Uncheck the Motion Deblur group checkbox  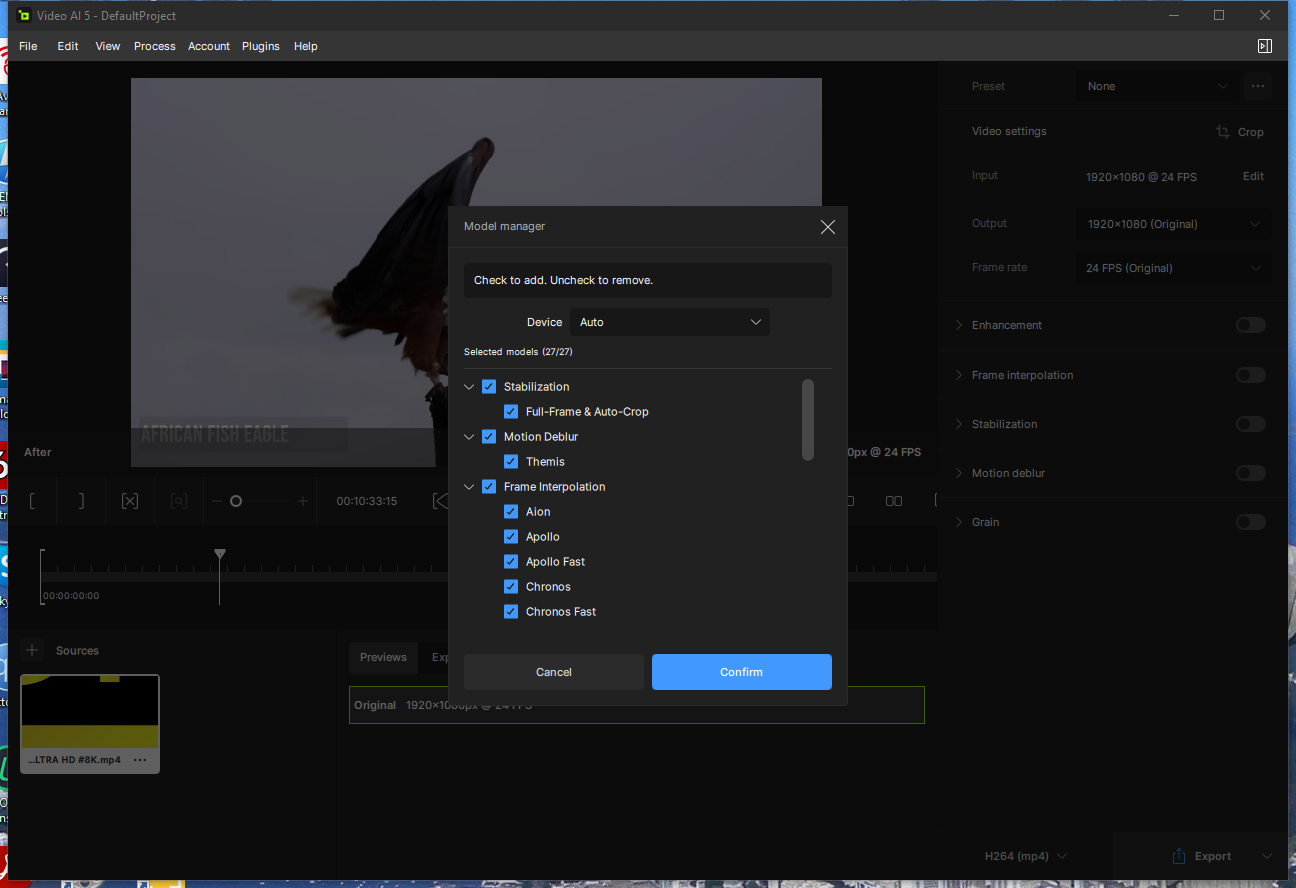pos(489,437)
